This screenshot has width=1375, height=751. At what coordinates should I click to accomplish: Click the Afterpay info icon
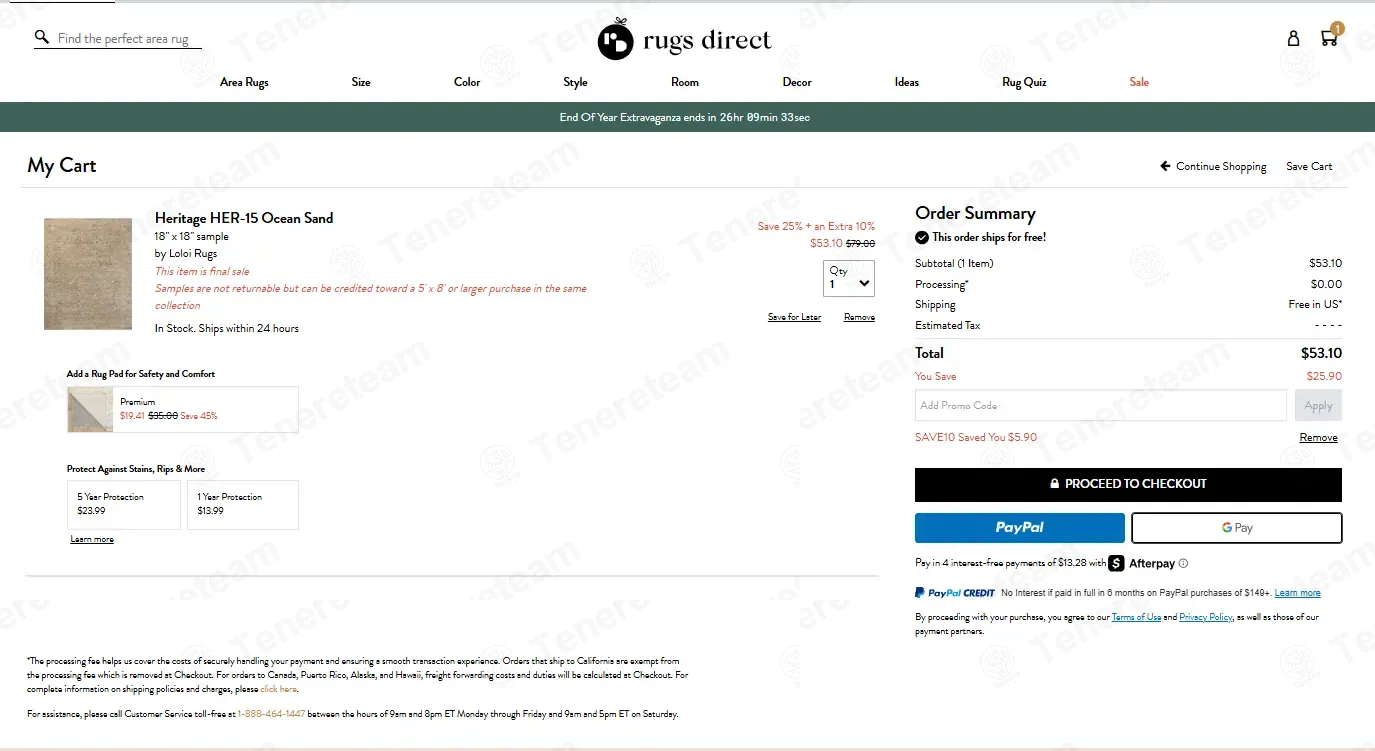coord(1183,564)
